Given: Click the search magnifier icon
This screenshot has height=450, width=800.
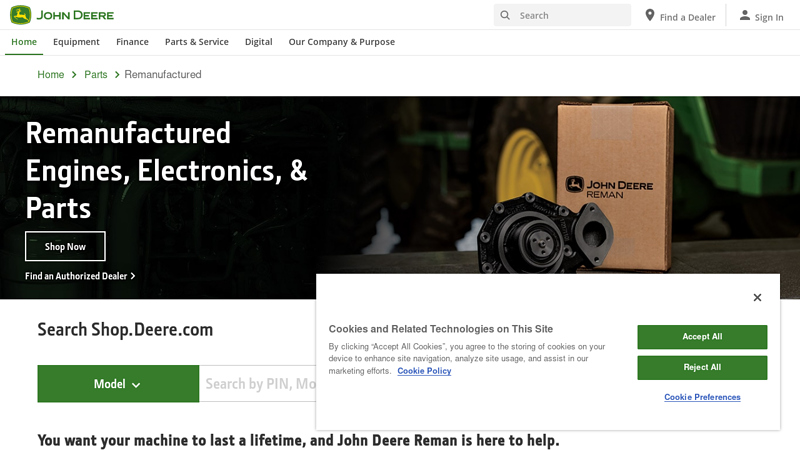Looking at the screenshot, I should [505, 15].
